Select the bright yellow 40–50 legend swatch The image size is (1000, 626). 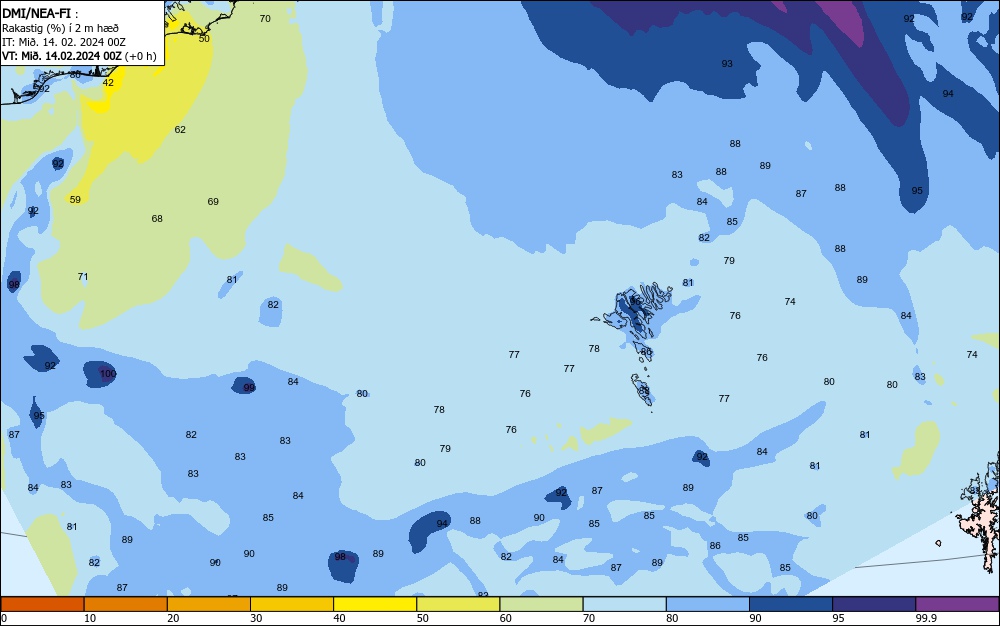click(375, 604)
